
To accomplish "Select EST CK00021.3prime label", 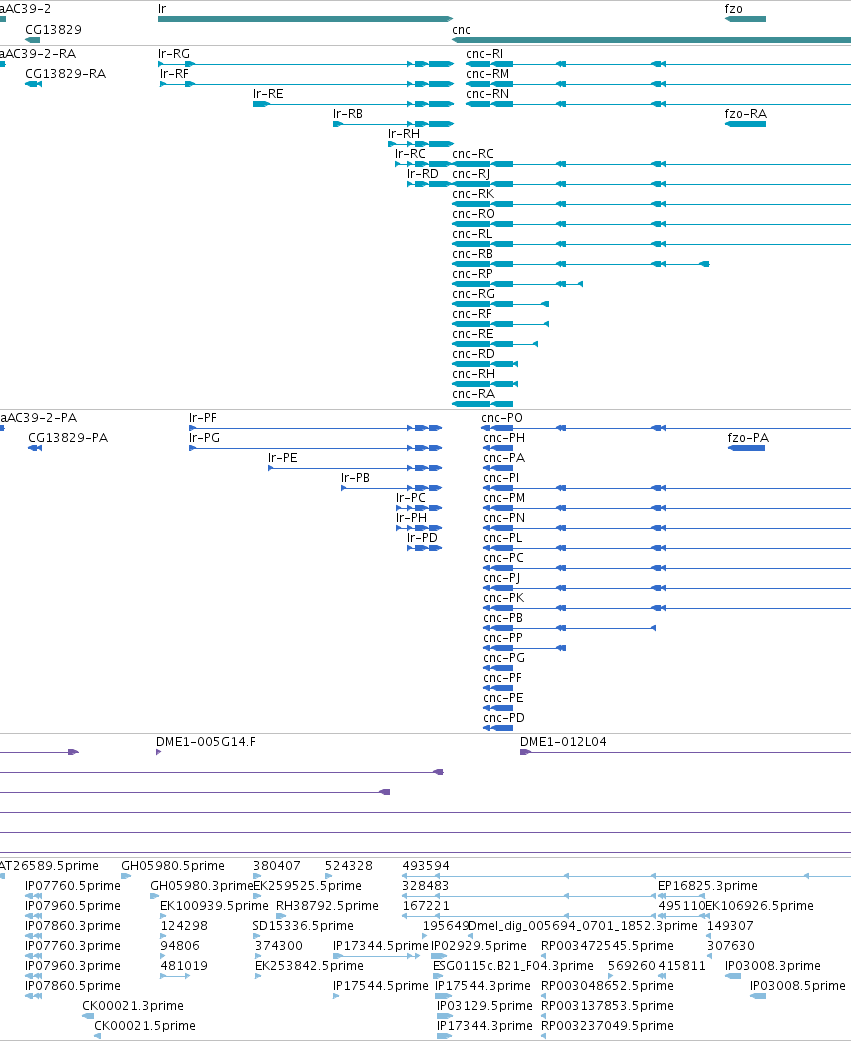I will pyautogui.click(x=133, y=1005).
